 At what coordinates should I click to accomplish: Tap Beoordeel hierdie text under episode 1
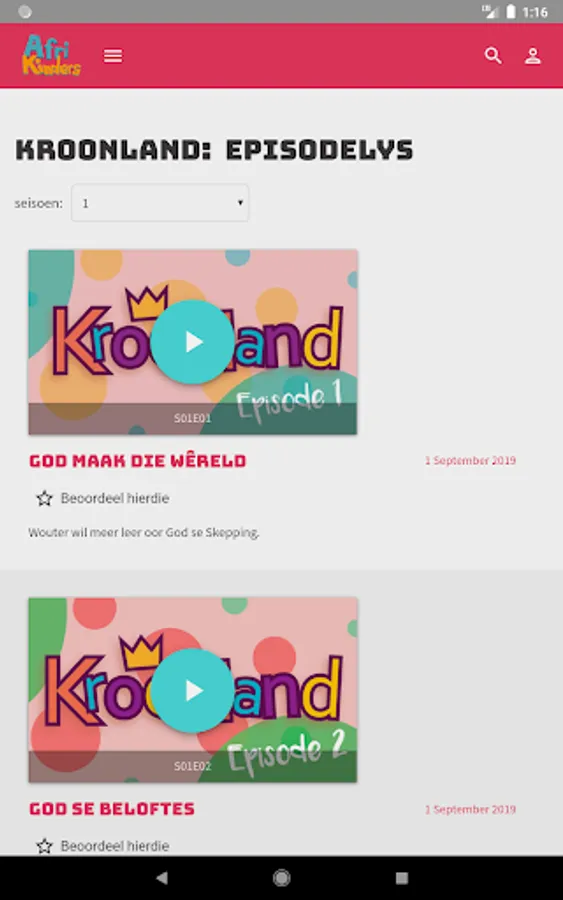pos(115,498)
